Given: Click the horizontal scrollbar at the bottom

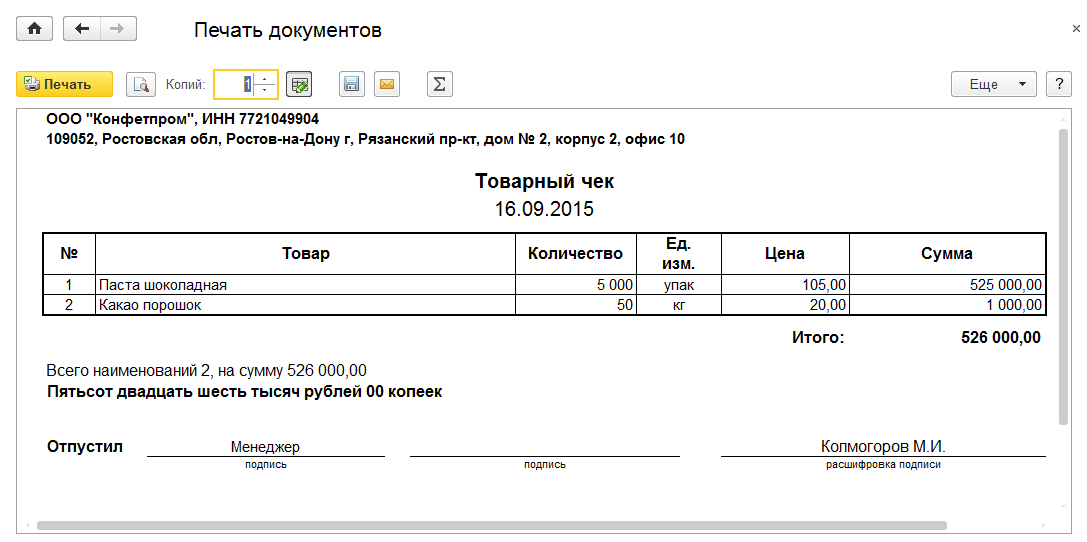Looking at the screenshot, I should (490, 525).
